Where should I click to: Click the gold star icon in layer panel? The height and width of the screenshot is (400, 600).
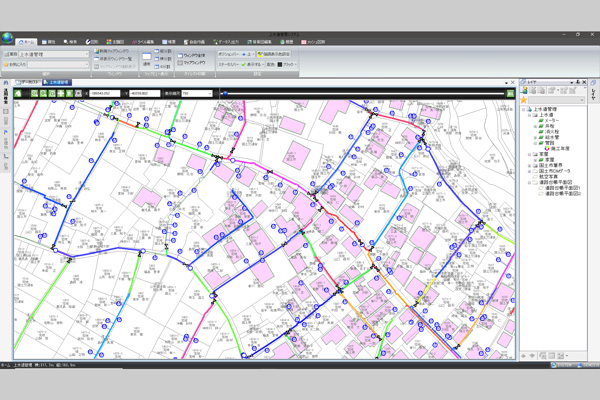523,100
